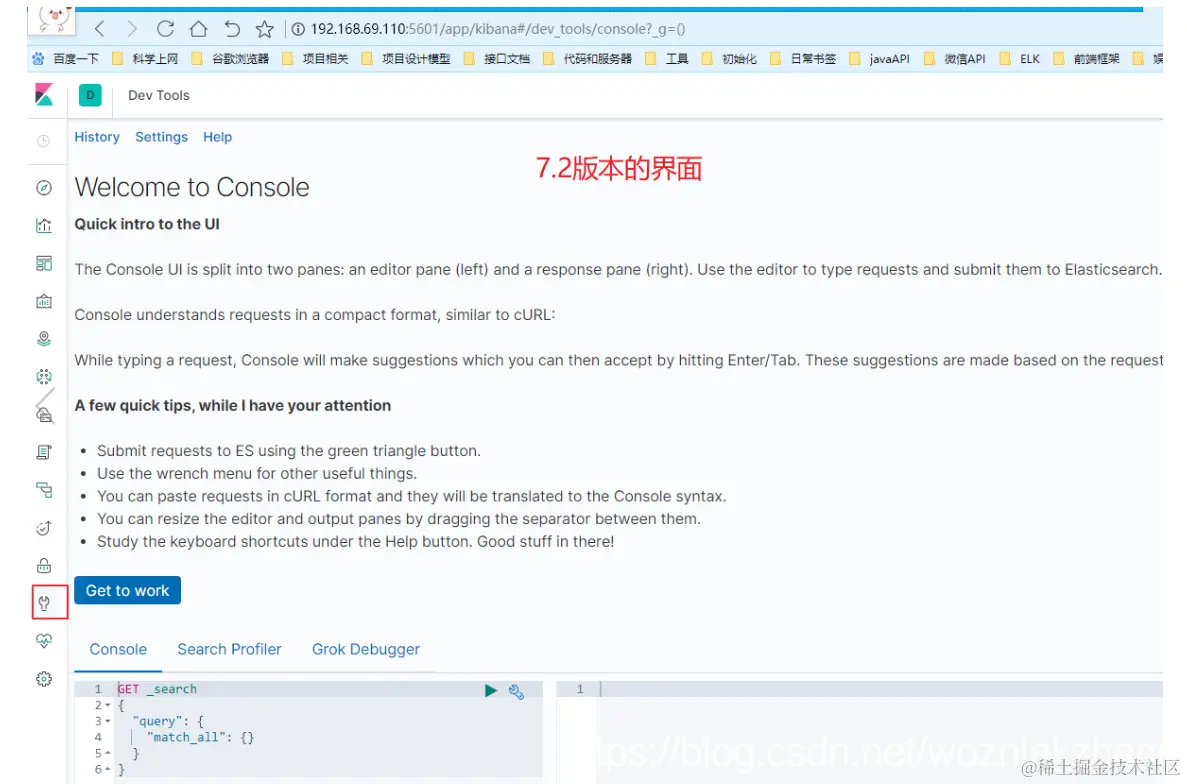Open the 前端框架 bookmark folder
The width and height of the screenshot is (1187, 784).
point(1086,59)
